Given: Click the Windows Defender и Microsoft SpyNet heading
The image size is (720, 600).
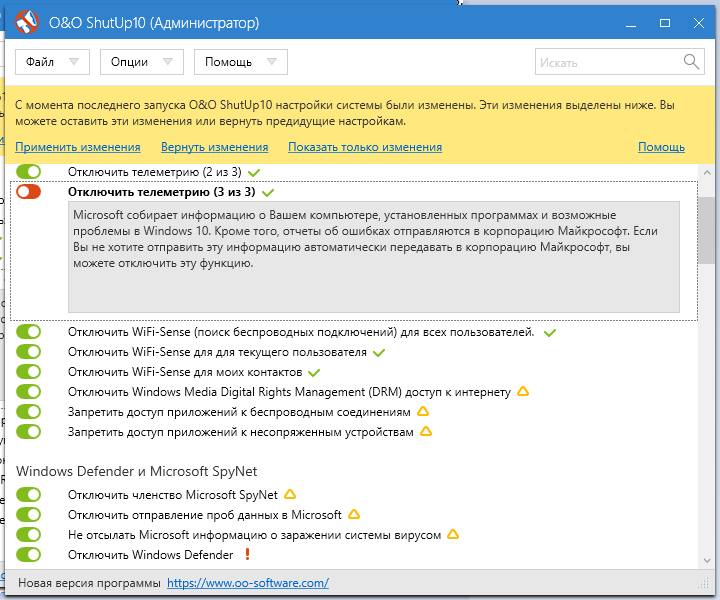Looking at the screenshot, I should [x=136, y=471].
